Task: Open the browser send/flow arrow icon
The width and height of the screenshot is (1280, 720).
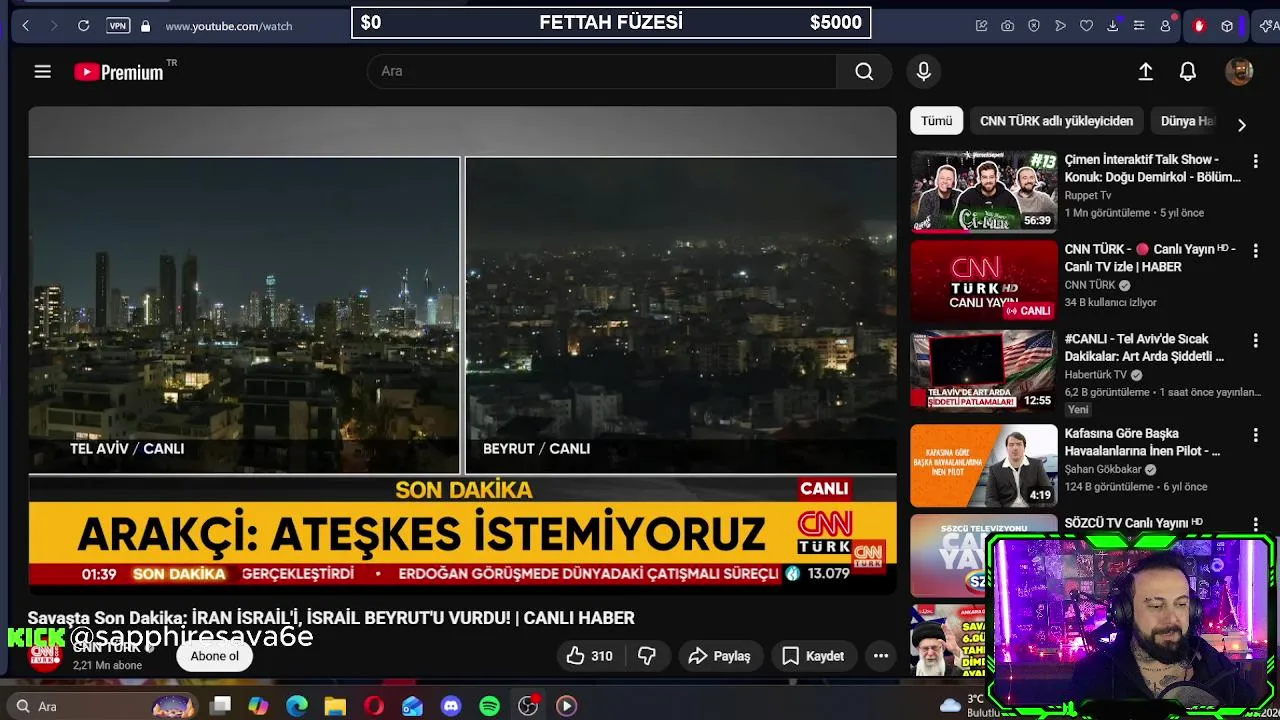Action: click(x=1060, y=26)
